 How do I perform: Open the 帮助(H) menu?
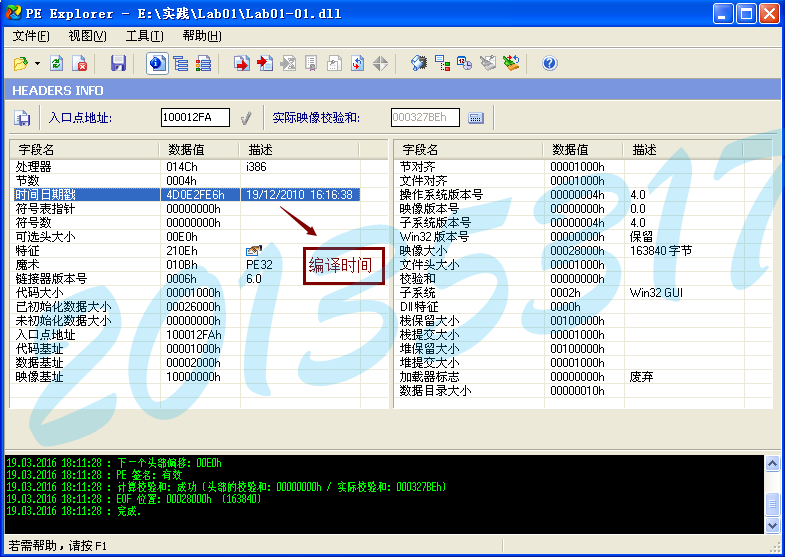pos(202,36)
